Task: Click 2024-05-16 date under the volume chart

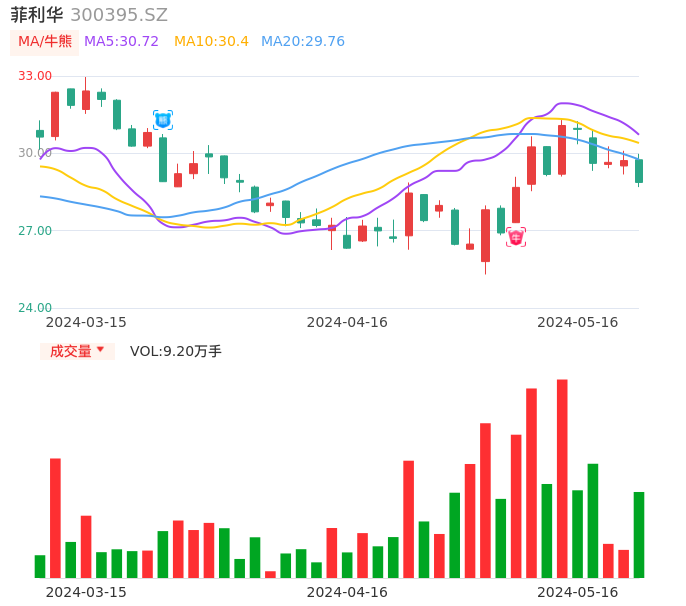Action: pos(578,591)
